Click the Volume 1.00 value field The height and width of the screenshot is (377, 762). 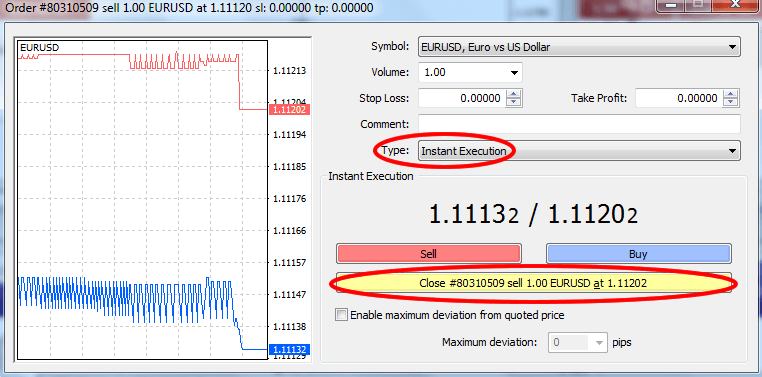(462, 73)
